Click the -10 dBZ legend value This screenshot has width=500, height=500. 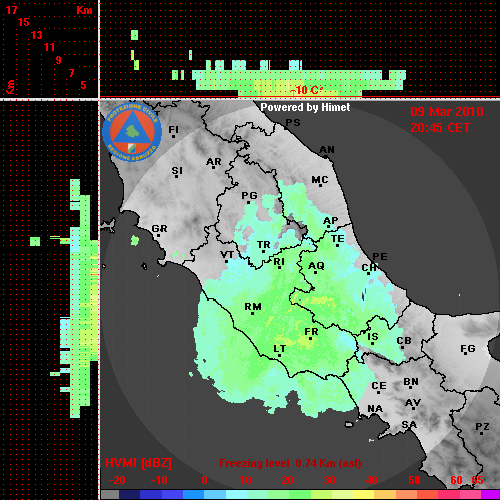click(159, 480)
